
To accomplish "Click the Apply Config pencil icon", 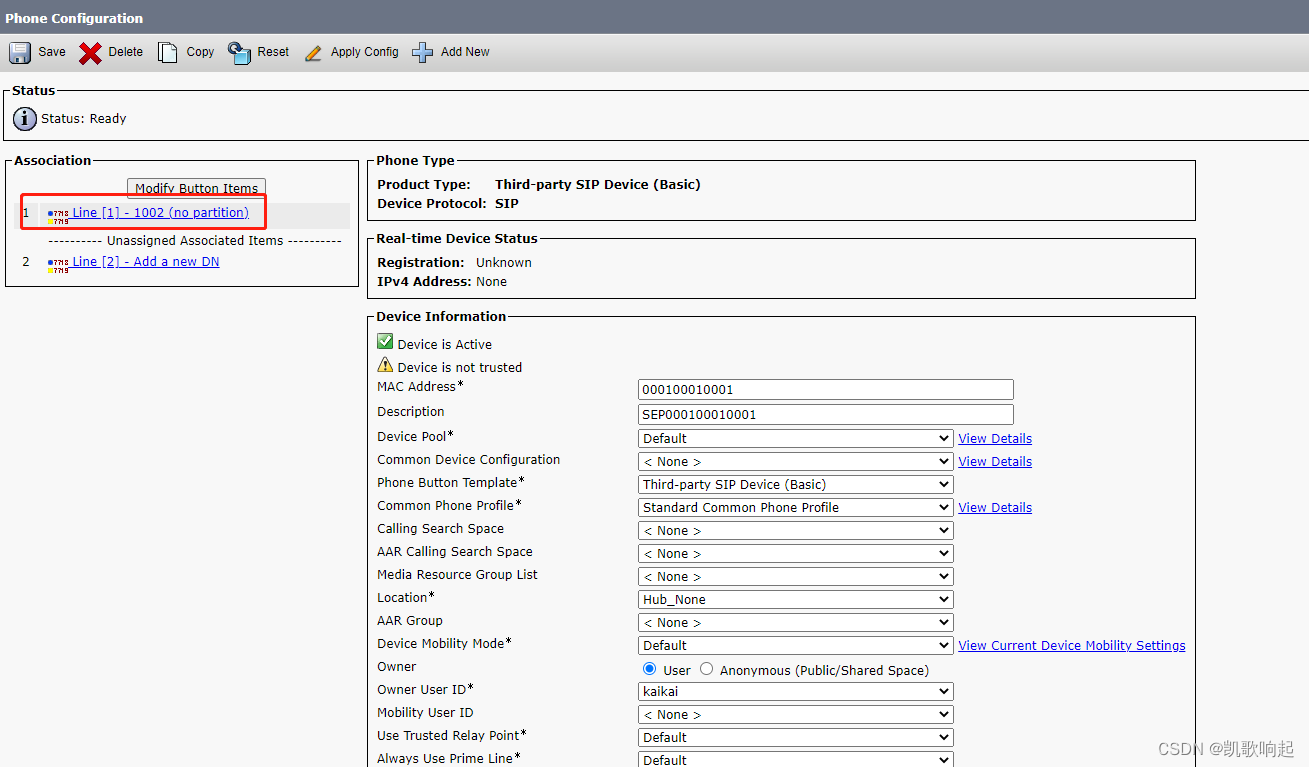I will coord(312,52).
